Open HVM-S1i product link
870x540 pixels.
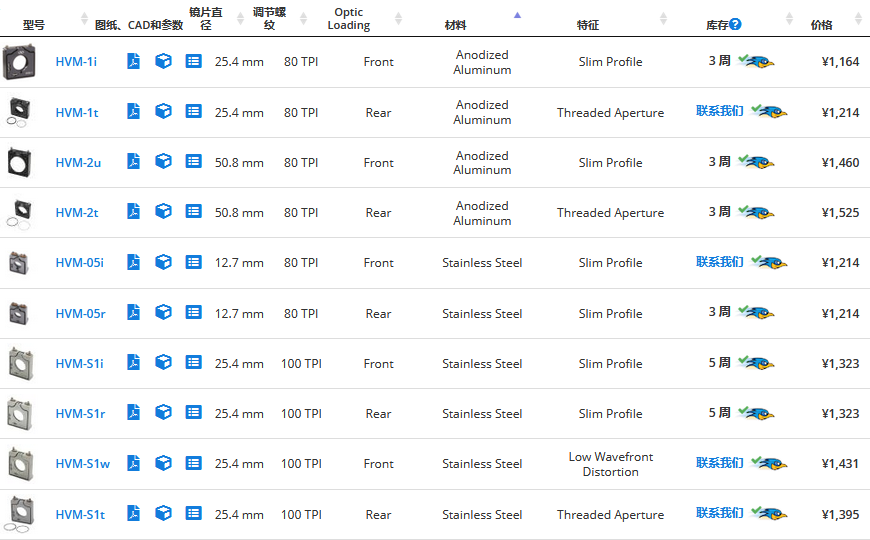(79, 364)
